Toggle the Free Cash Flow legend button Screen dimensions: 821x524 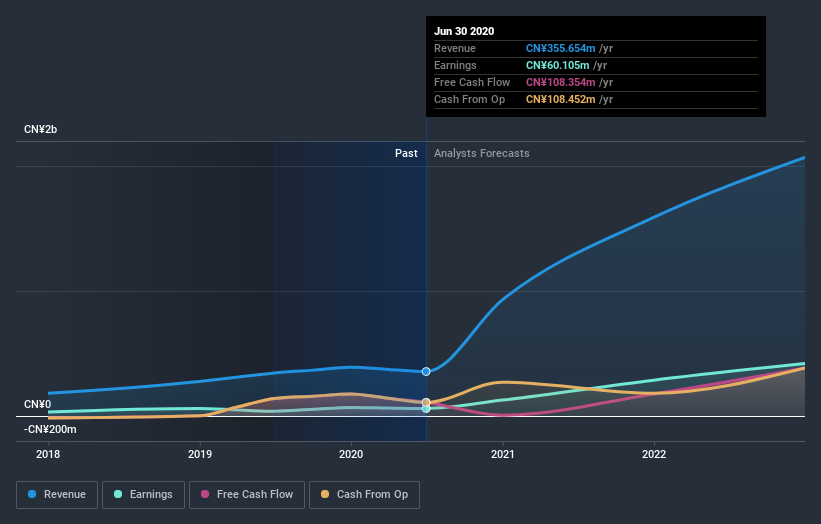tap(247, 495)
